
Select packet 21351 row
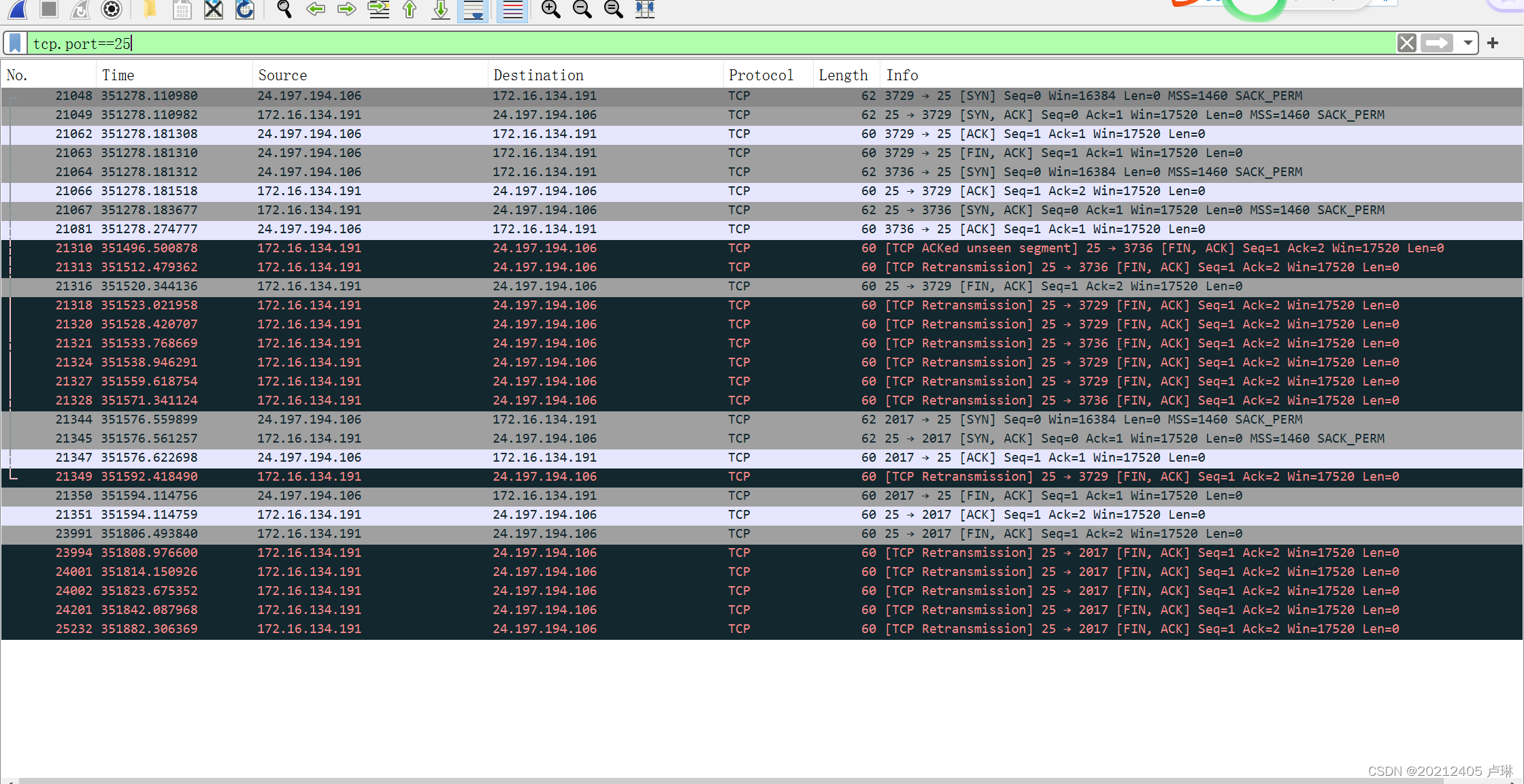point(762,515)
